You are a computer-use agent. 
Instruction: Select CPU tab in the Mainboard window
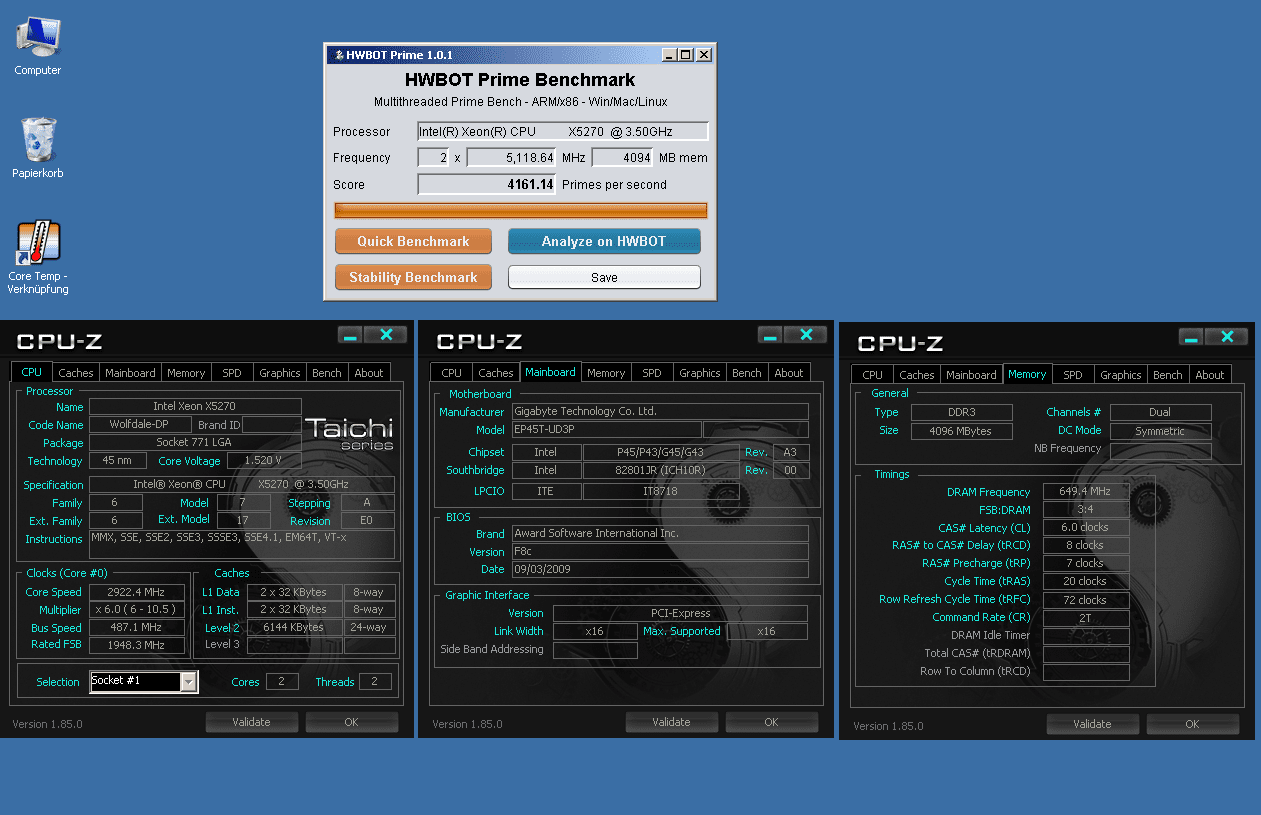click(452, 373)
